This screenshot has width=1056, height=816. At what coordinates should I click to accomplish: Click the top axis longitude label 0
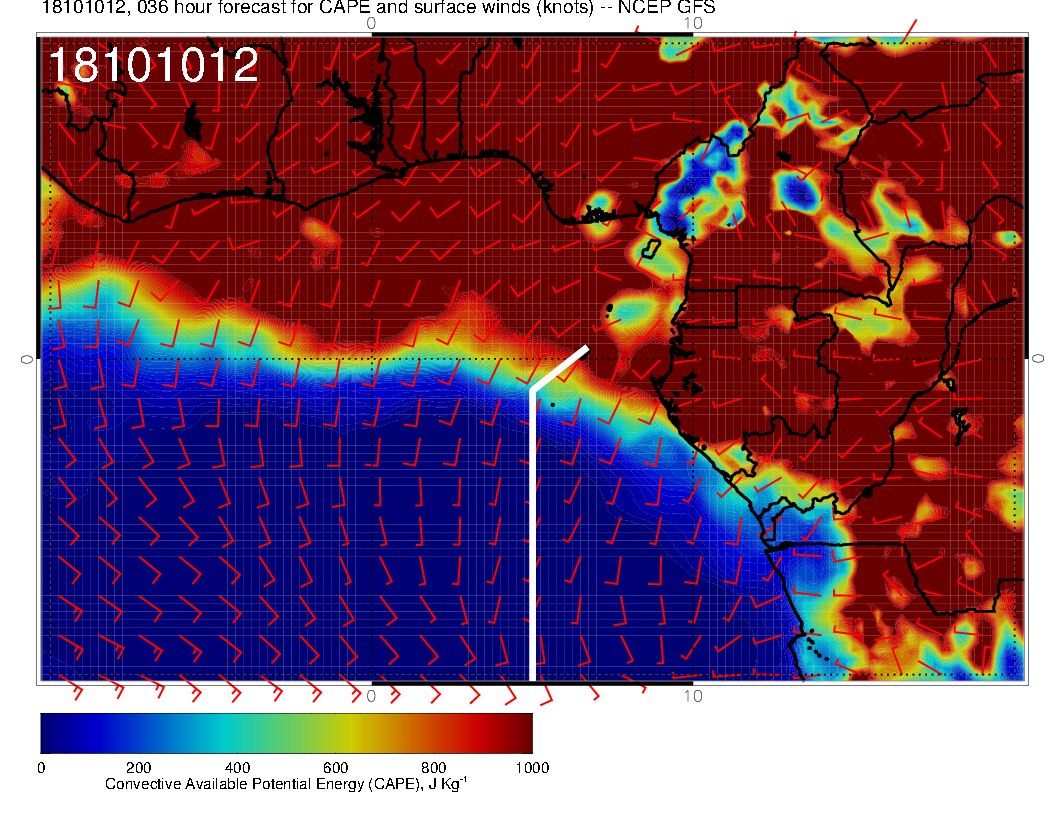371,23
